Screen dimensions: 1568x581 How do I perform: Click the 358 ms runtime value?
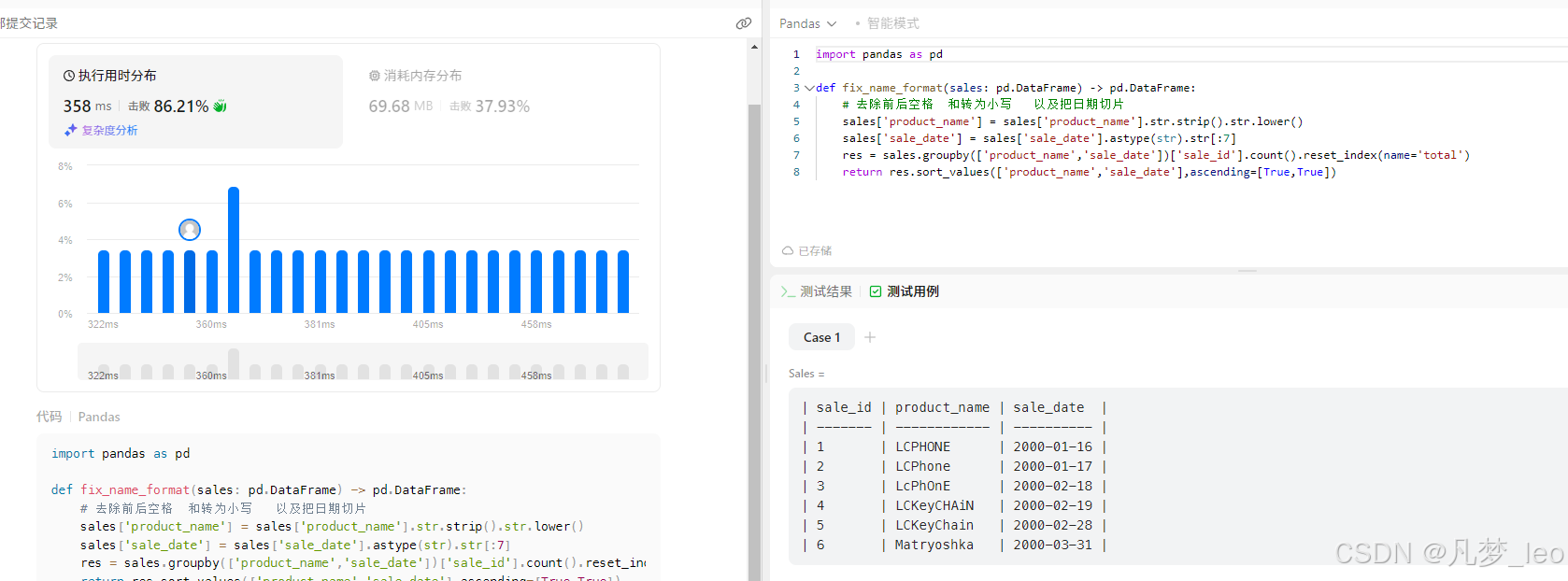[x=87, y=106]
